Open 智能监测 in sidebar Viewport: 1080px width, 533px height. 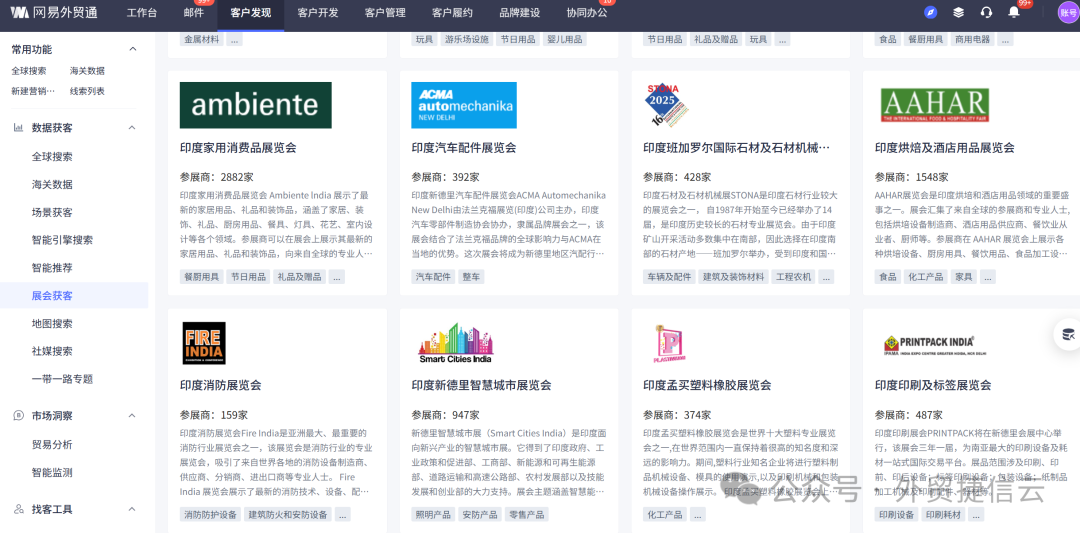point(52,473)
